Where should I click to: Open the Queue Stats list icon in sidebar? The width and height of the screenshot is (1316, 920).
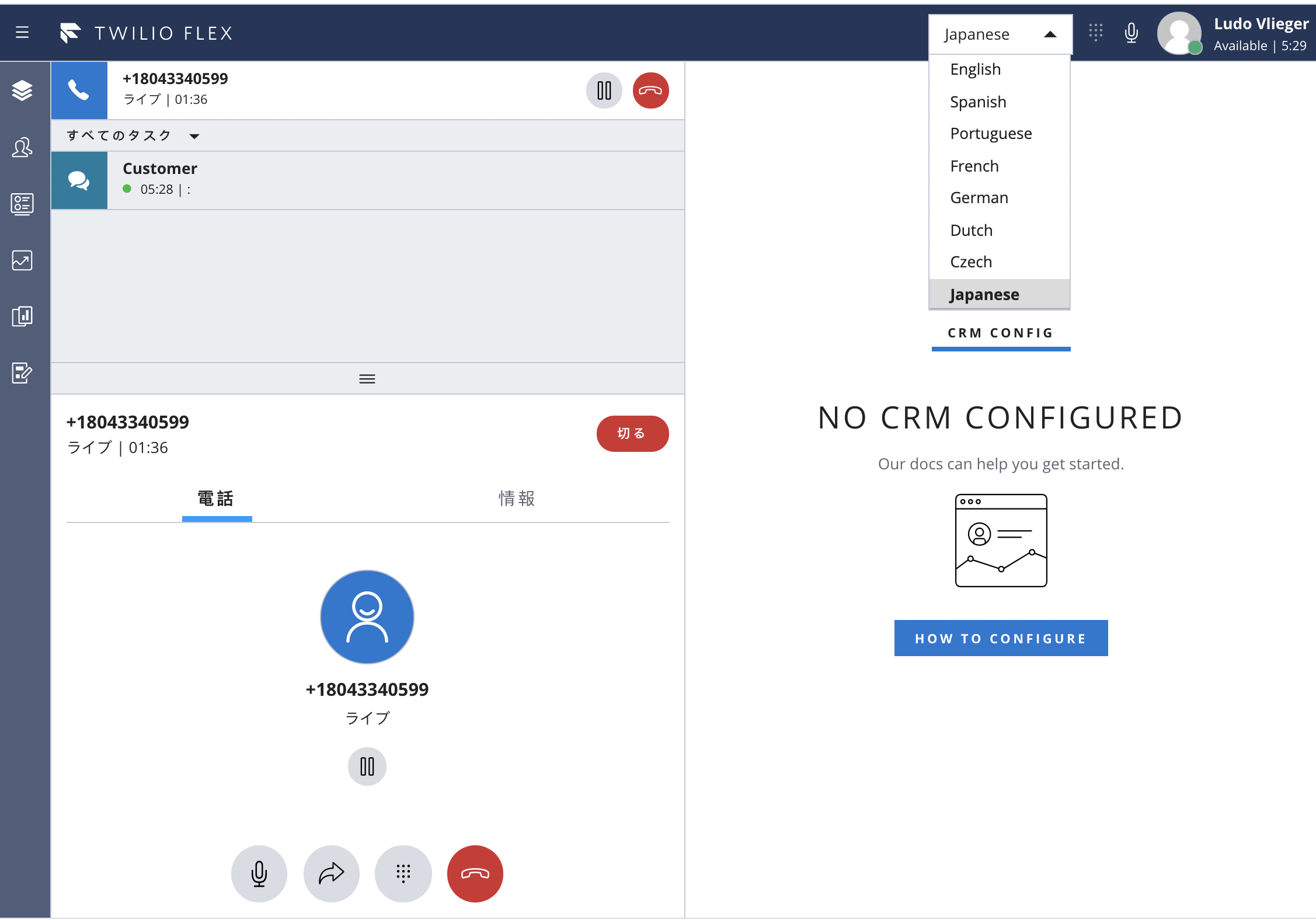[22, 204]
